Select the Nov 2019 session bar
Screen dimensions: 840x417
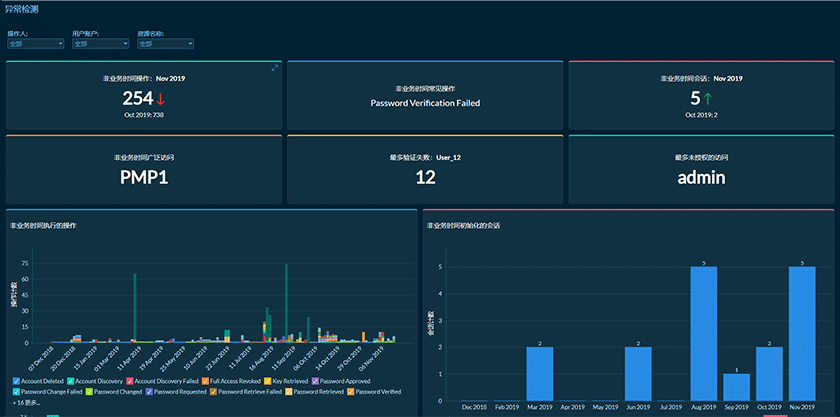802,333
